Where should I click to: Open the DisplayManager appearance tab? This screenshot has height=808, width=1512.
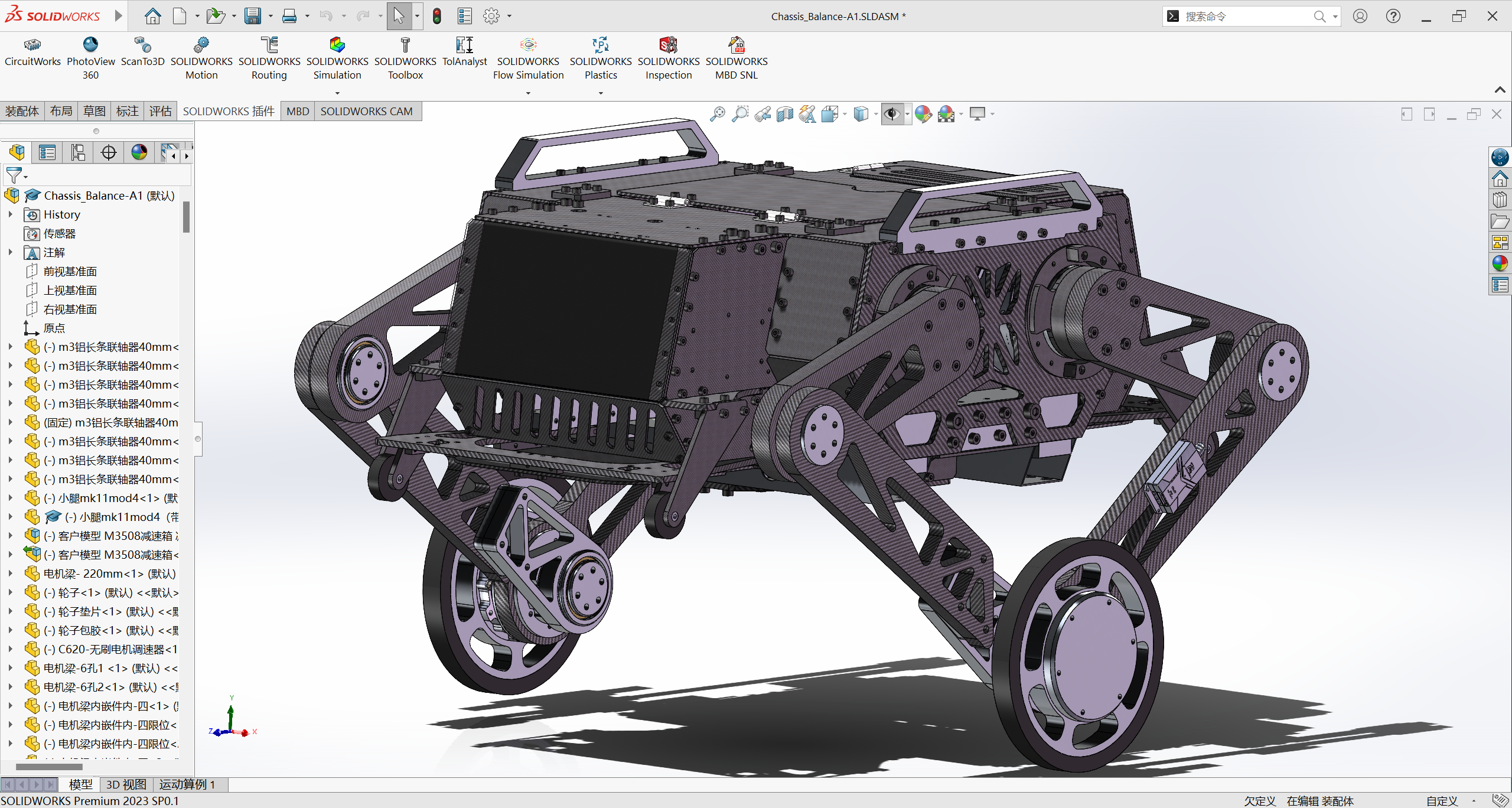[139, 152]
